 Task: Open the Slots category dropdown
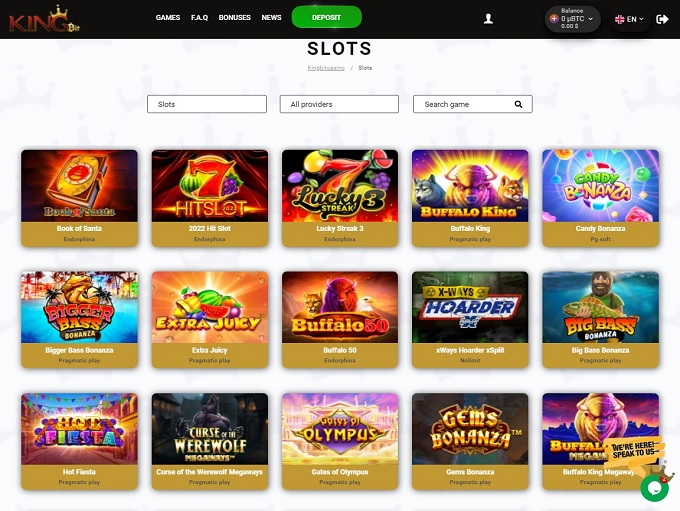click(206, 104)
